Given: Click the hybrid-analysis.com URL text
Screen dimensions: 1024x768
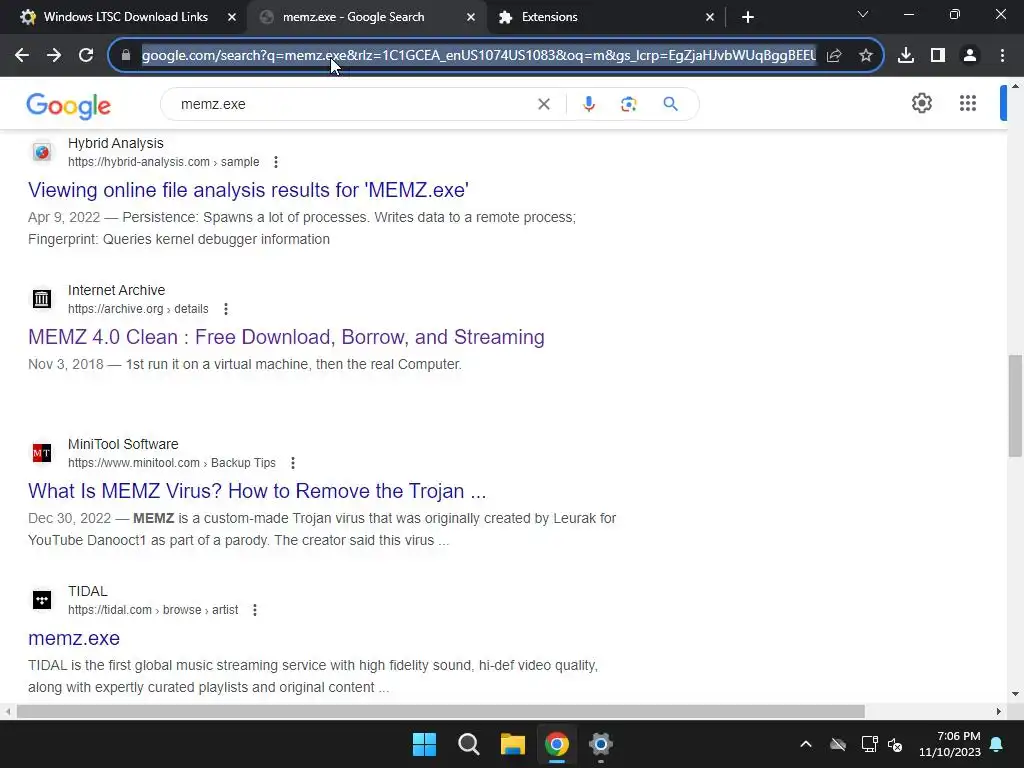Looking at the screenshot, I should (x=163, y=162).
